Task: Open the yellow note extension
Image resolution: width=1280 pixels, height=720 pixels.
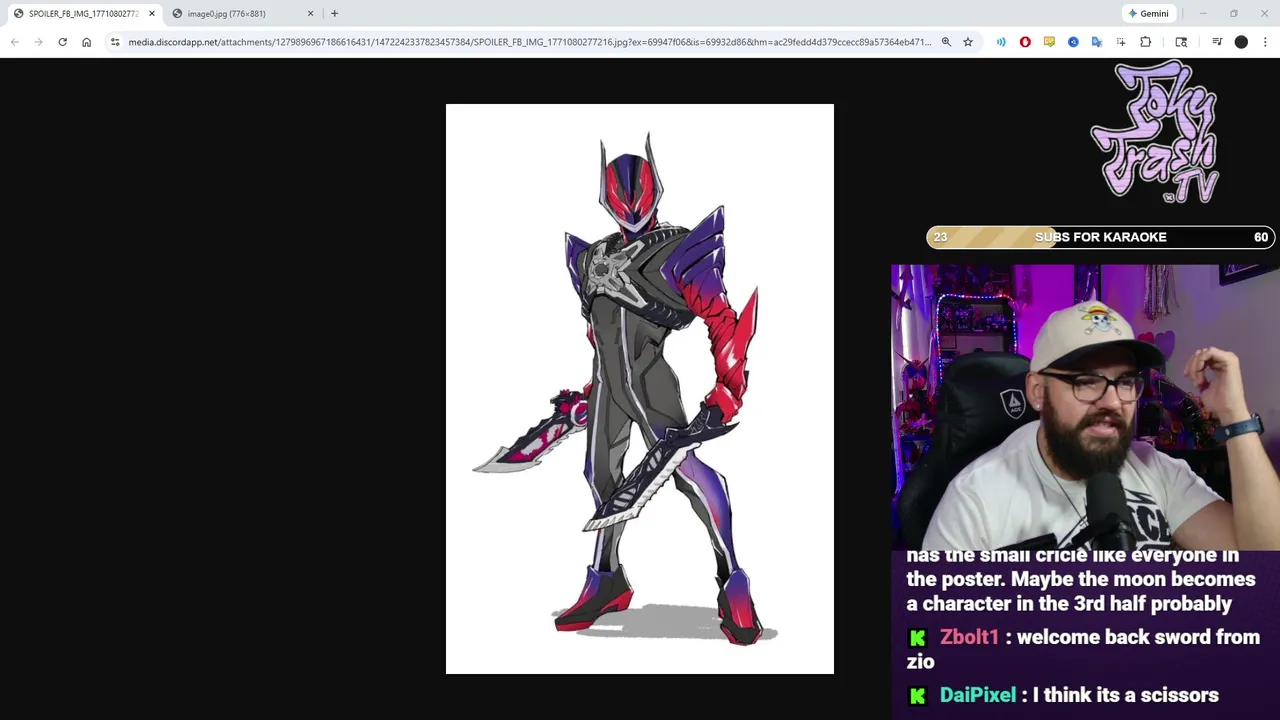Action: [x=1049, y=42]
